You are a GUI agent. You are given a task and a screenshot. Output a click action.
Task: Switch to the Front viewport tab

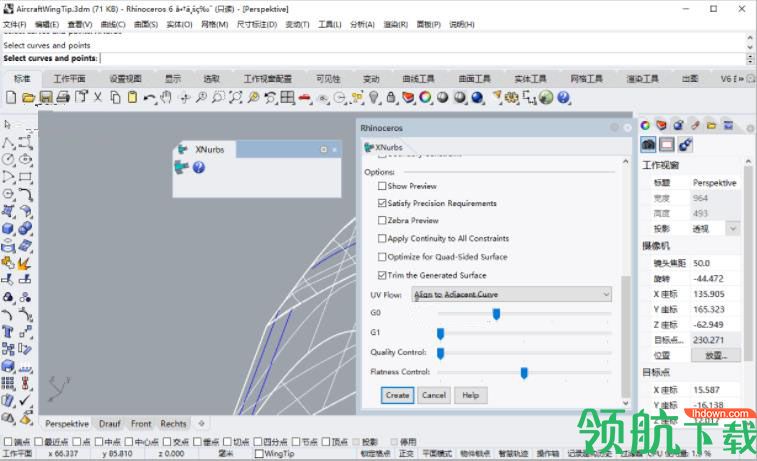141,423
